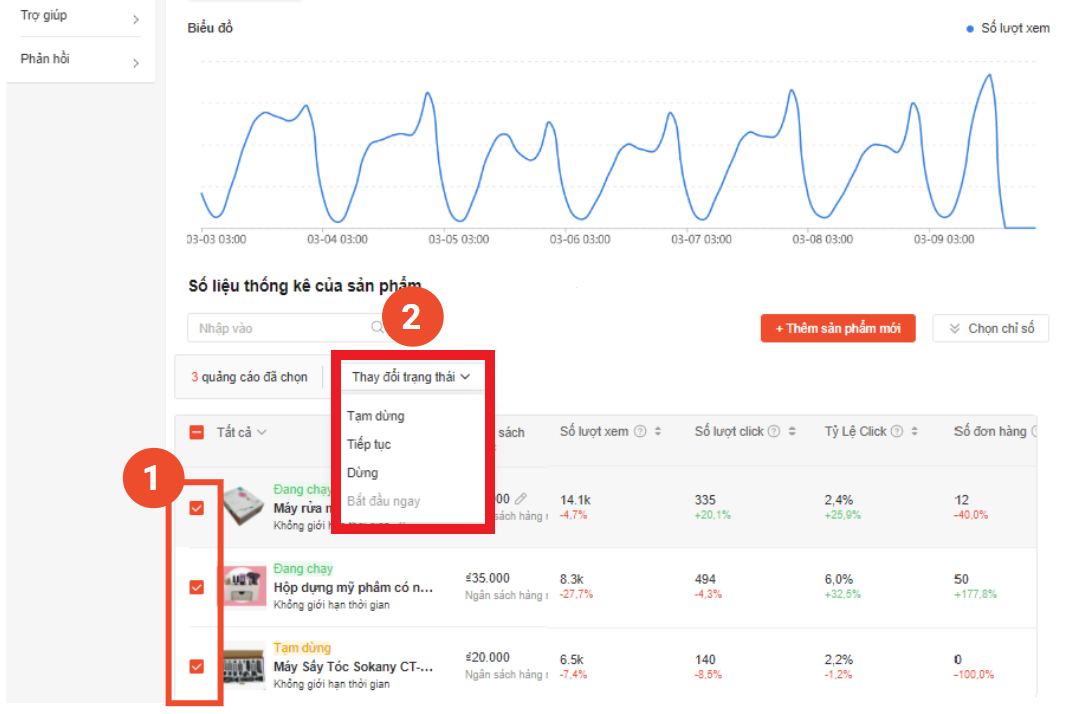
Task: Sort by Tỷ Lệ Click column arrows
Action: [x=915, y=432]
